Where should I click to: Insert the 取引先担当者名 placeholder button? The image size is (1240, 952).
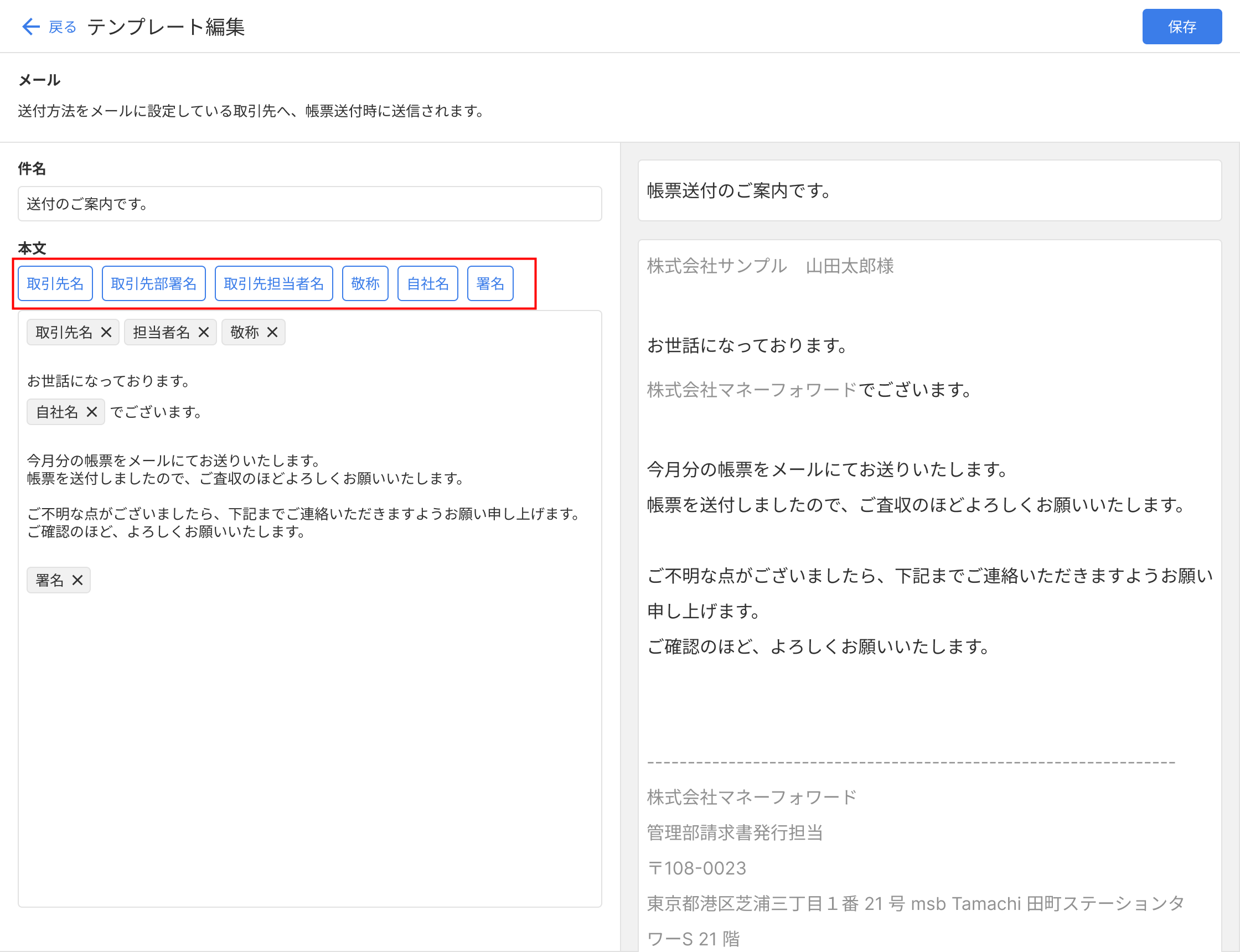(273, 283)
